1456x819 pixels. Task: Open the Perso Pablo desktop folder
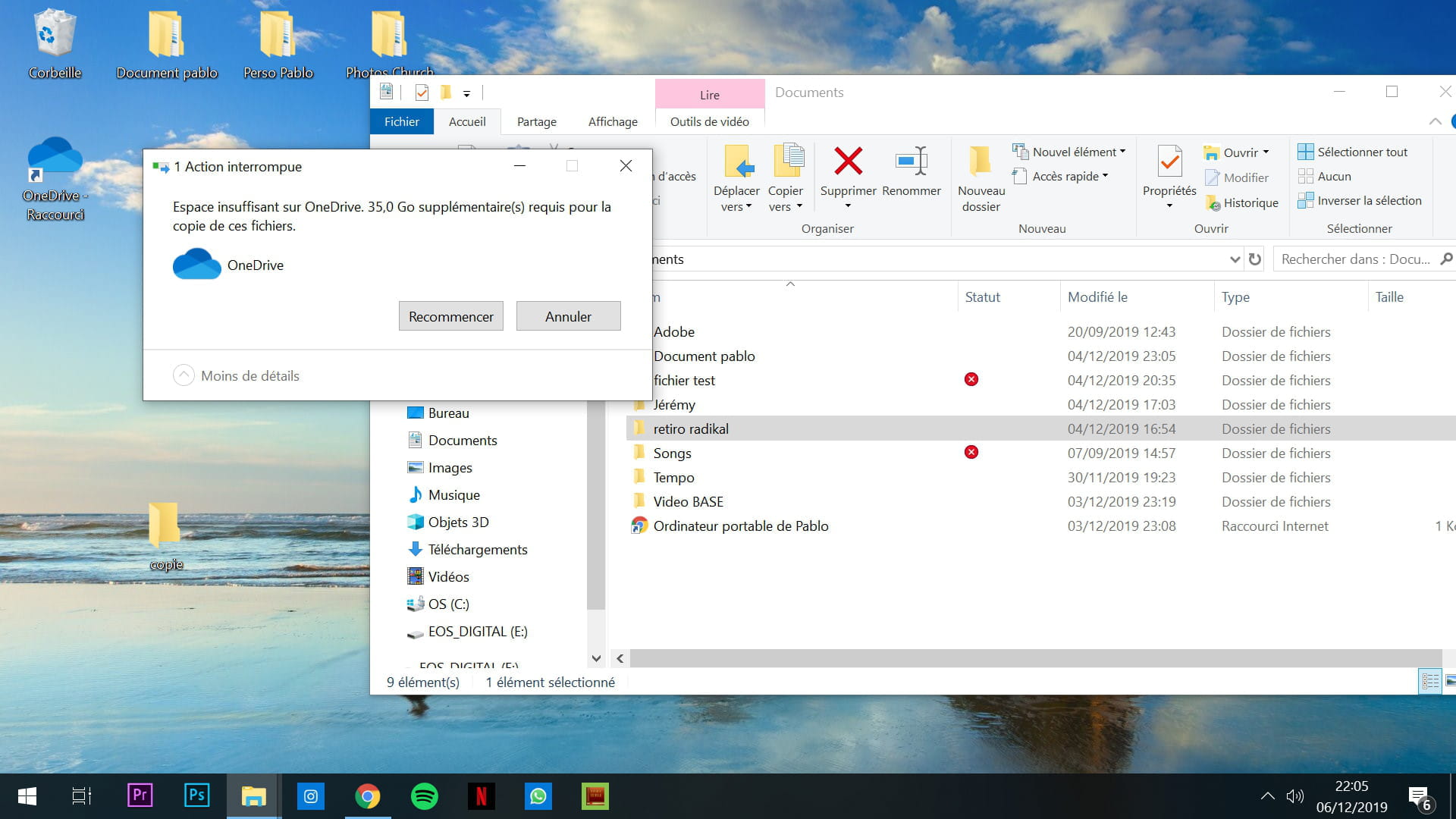coord(278,44)
